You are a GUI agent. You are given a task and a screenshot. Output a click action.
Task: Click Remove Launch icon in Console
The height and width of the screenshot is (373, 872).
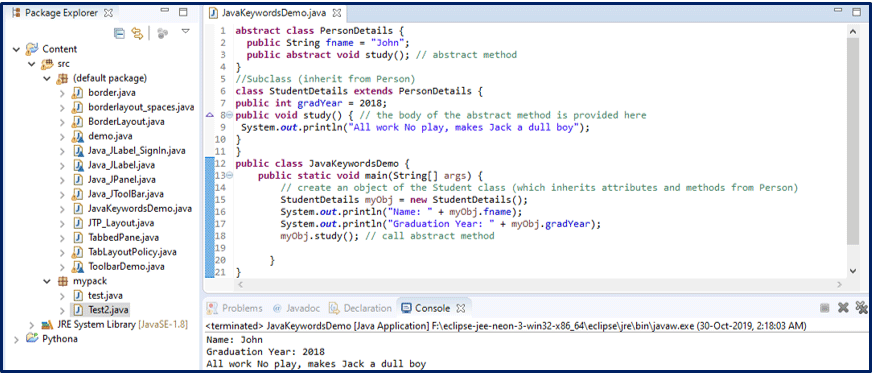click(843, 307)
